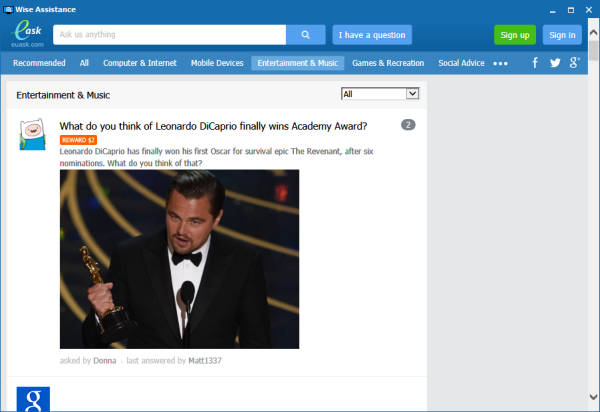600x412 pixels.
Task: Open the Twitter bird icon
Action: (554, 63)
